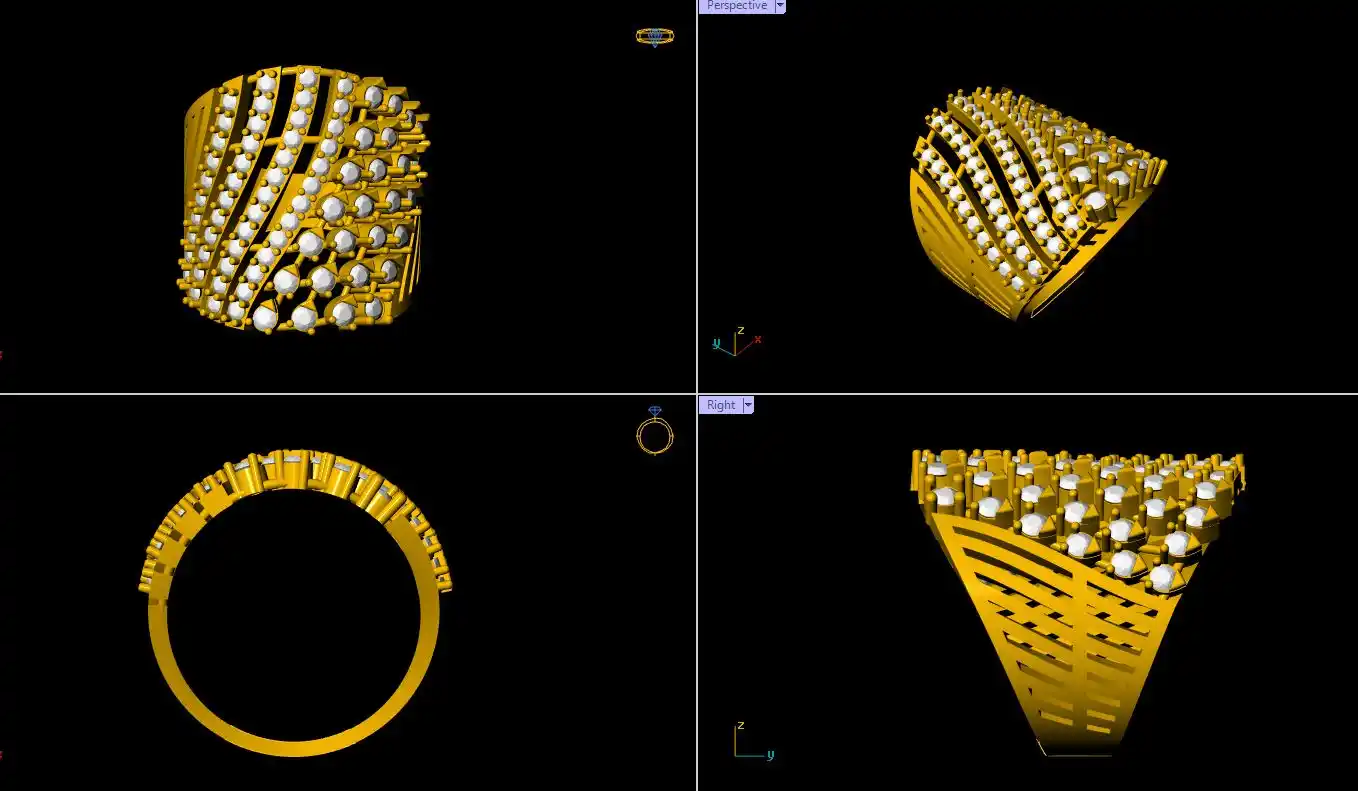The image size is (1358, 791).
Task: Click the XYZ axis gizmo in Perspective viewport
Action: pos(736,343)
